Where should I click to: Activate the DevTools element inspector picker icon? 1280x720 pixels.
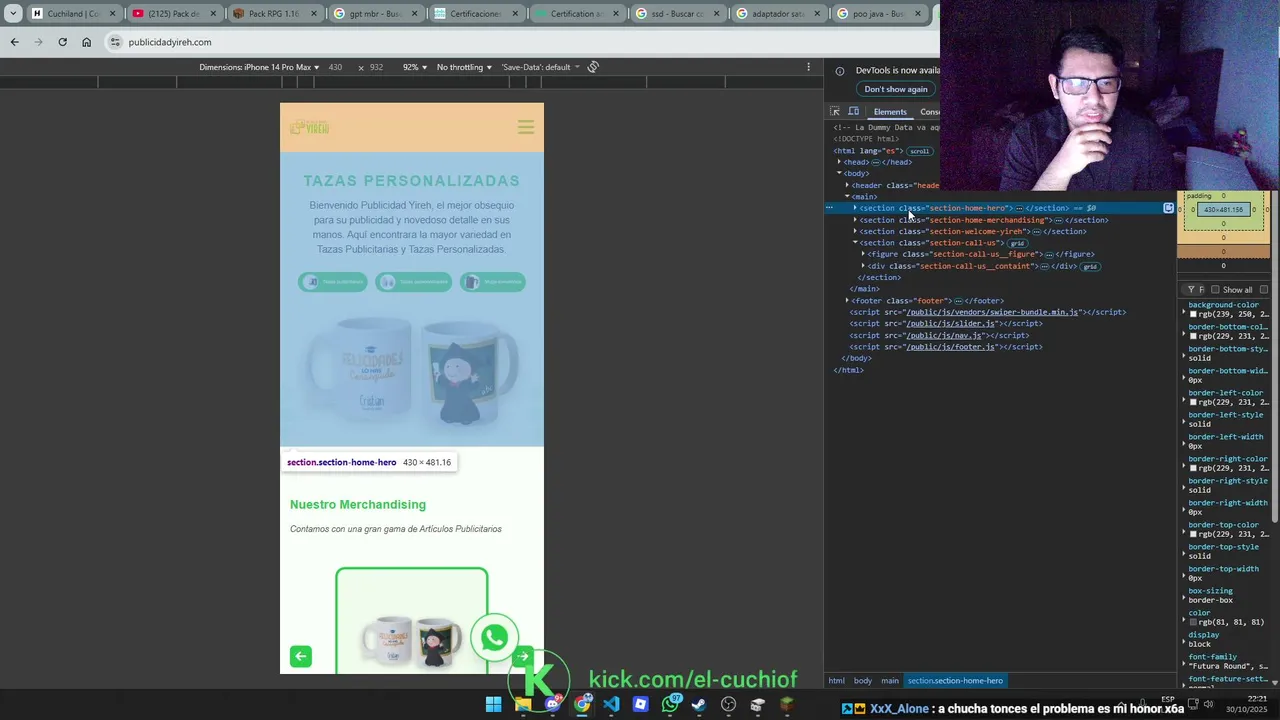(835, 112)
